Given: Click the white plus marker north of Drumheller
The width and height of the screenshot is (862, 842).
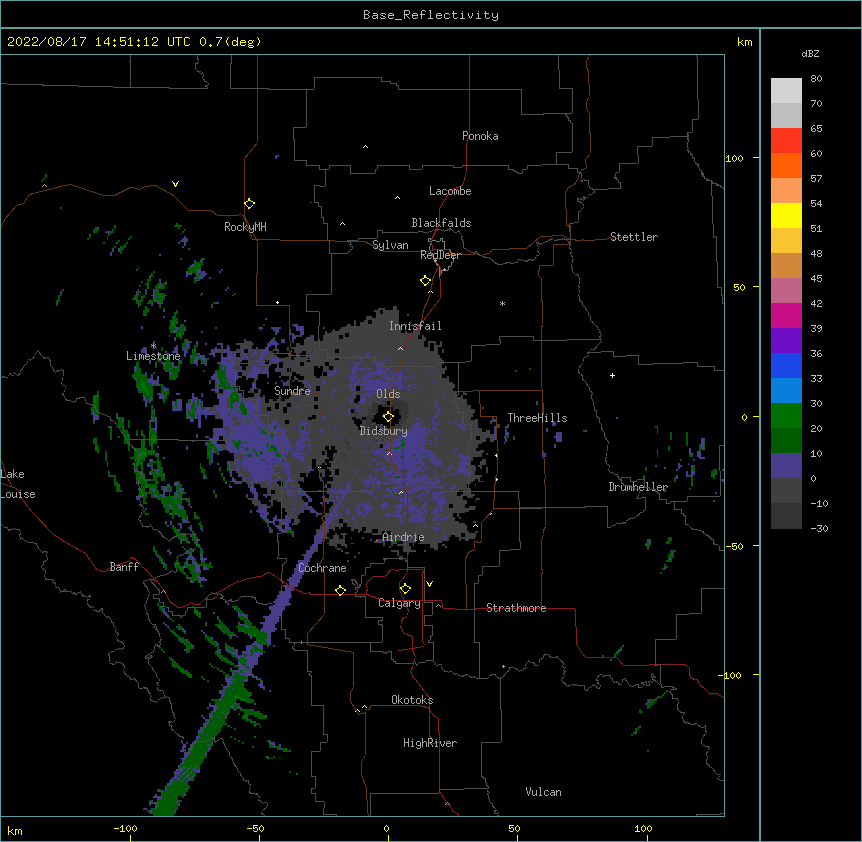Looking at the screenshot, I should click(612, 375).
